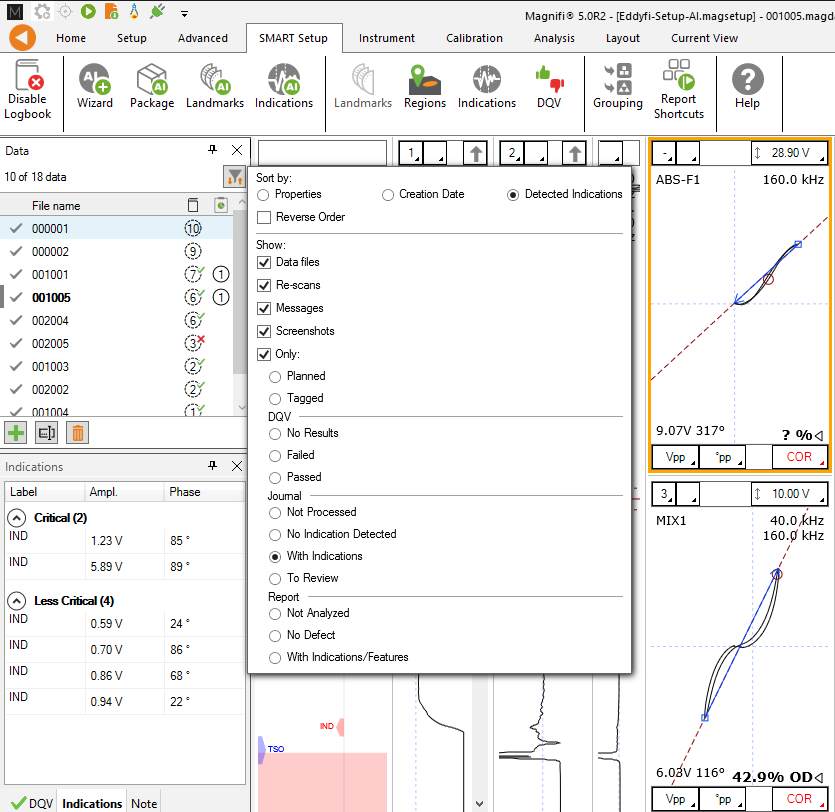
Task: Open the Vpp measurement dropdown under ABS-F1
Action: tap(676, 457)
